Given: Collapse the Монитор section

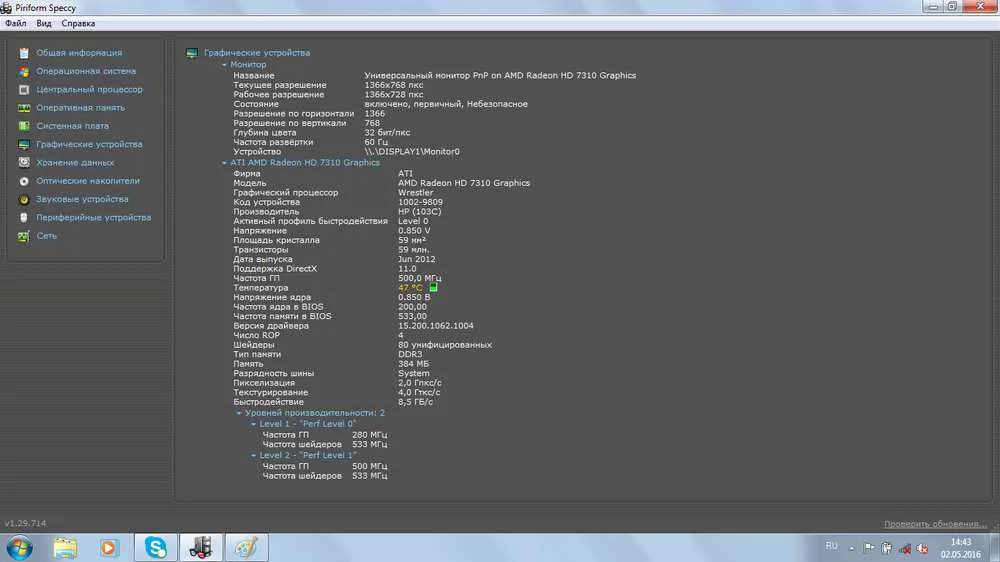Looking at the screenshot, I should [224, 65].
